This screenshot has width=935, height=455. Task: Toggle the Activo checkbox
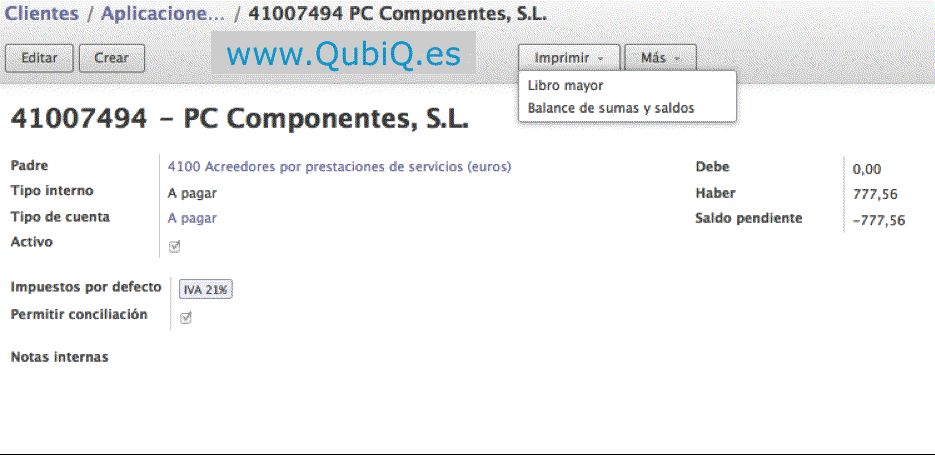(175, 246)
